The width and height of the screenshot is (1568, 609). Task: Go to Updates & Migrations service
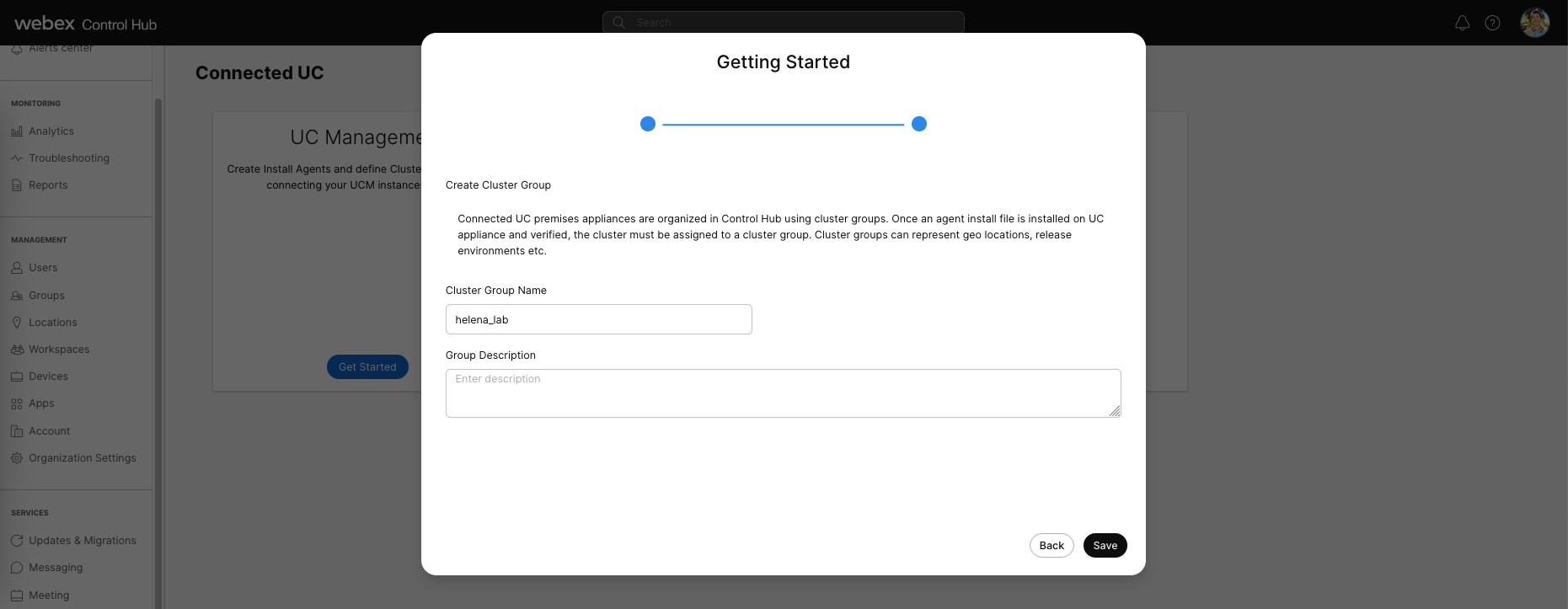[x=82, y=541]
